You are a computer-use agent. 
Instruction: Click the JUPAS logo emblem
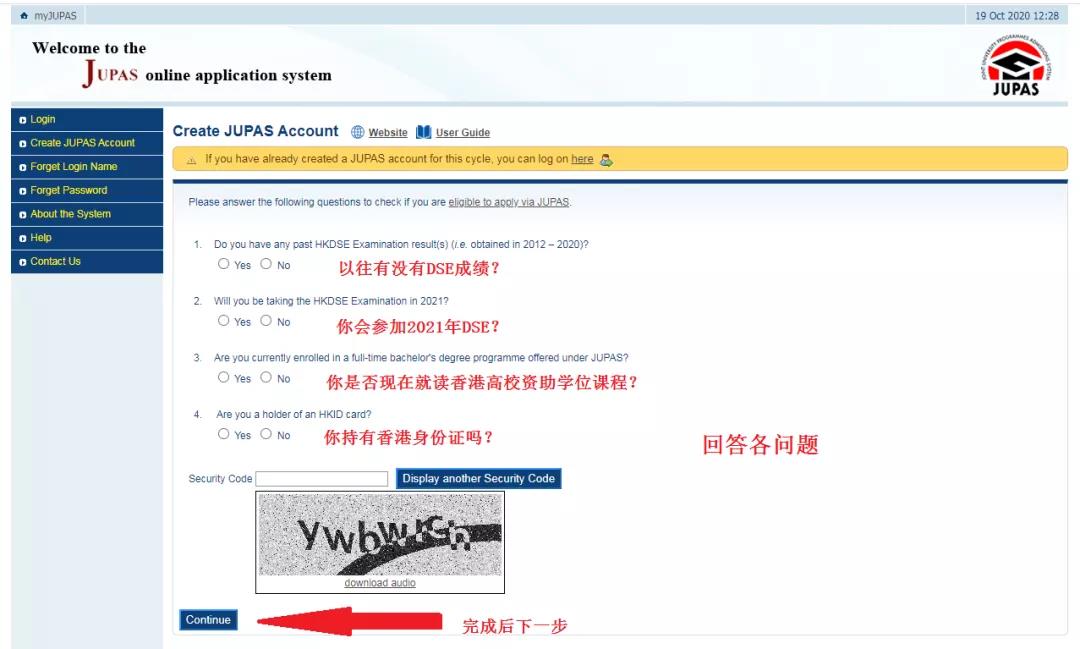pos(1016,67)
